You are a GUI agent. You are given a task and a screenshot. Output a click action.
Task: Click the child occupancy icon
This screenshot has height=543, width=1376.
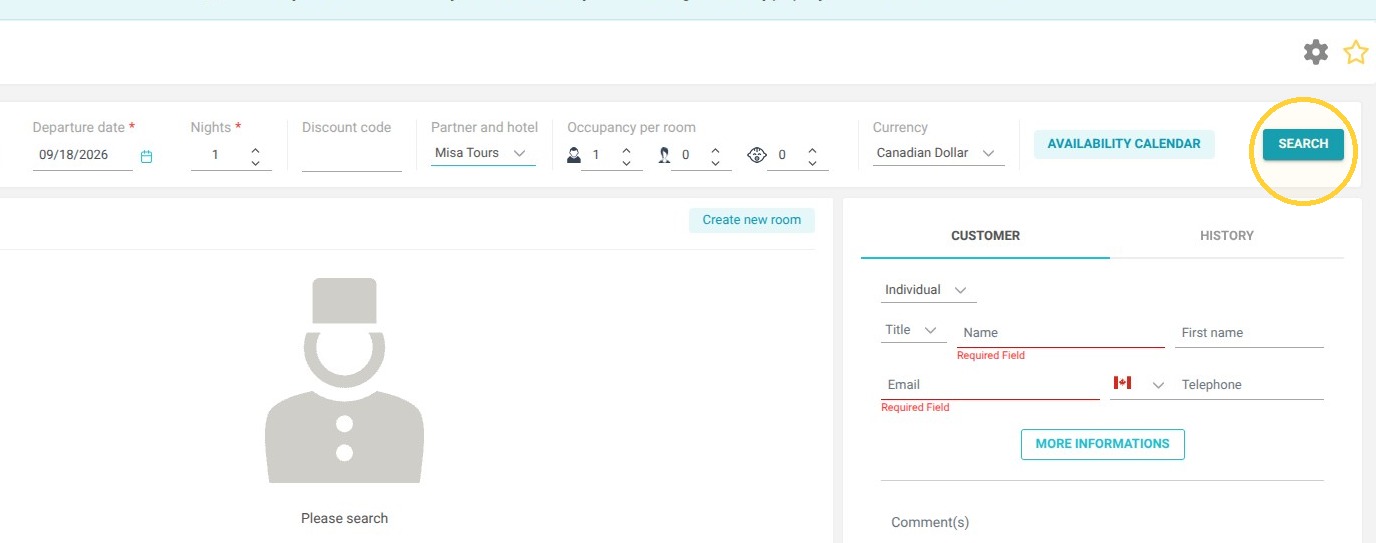(x=663, y=155)
